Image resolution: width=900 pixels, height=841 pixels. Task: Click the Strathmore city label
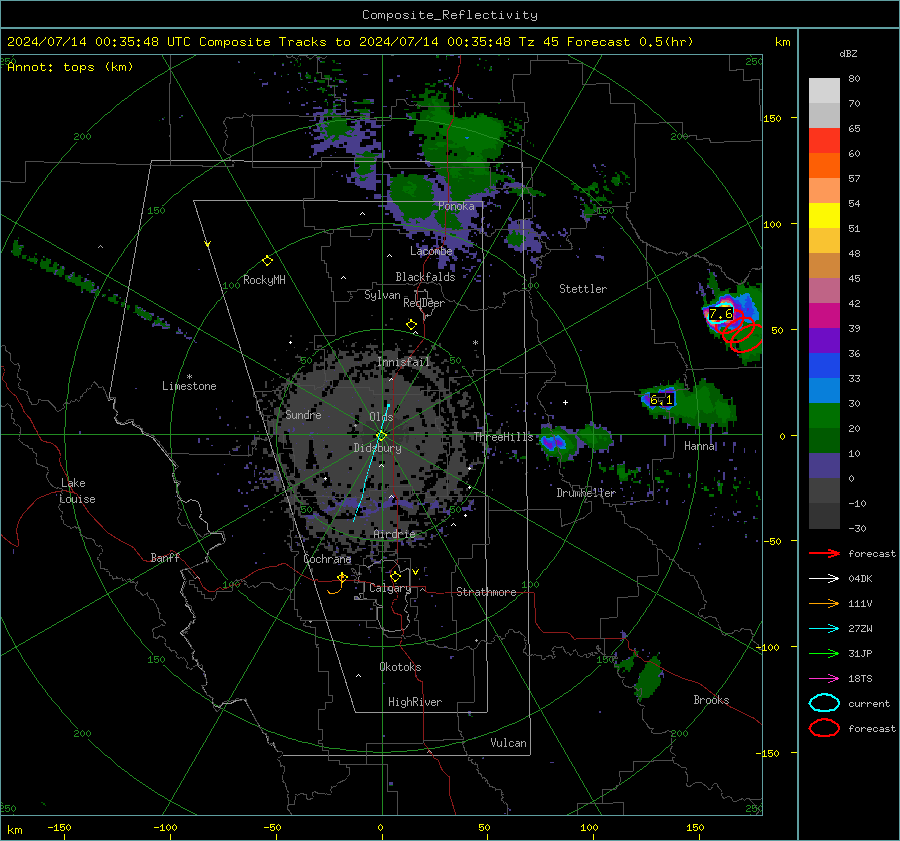[486, 592]
